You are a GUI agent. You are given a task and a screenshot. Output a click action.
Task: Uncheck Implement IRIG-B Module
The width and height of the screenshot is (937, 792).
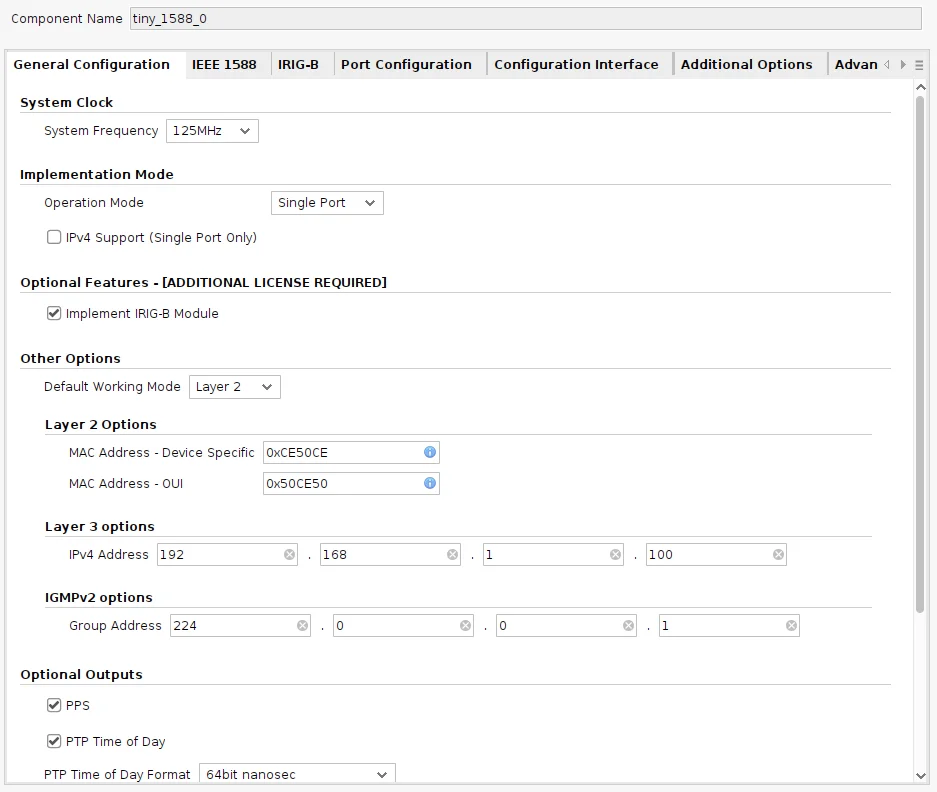coord(54,314)
